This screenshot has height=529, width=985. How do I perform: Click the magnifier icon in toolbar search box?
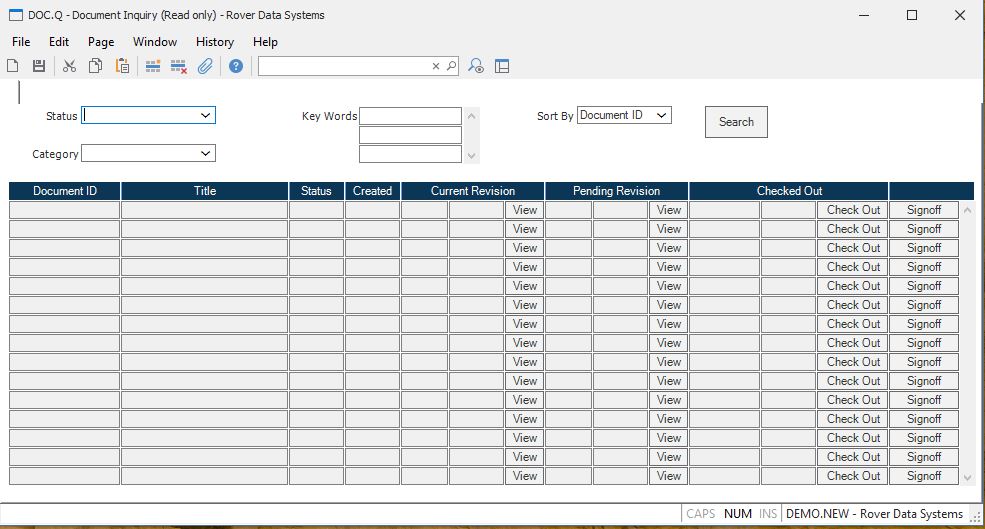[x=451, y=66]
